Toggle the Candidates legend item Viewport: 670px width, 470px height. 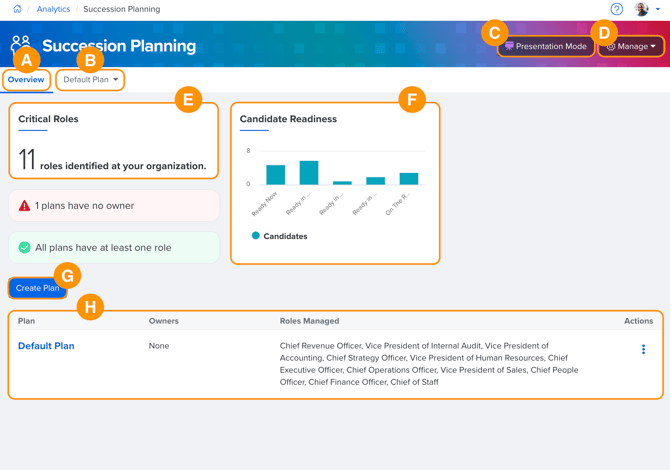(x=280, y=236)
